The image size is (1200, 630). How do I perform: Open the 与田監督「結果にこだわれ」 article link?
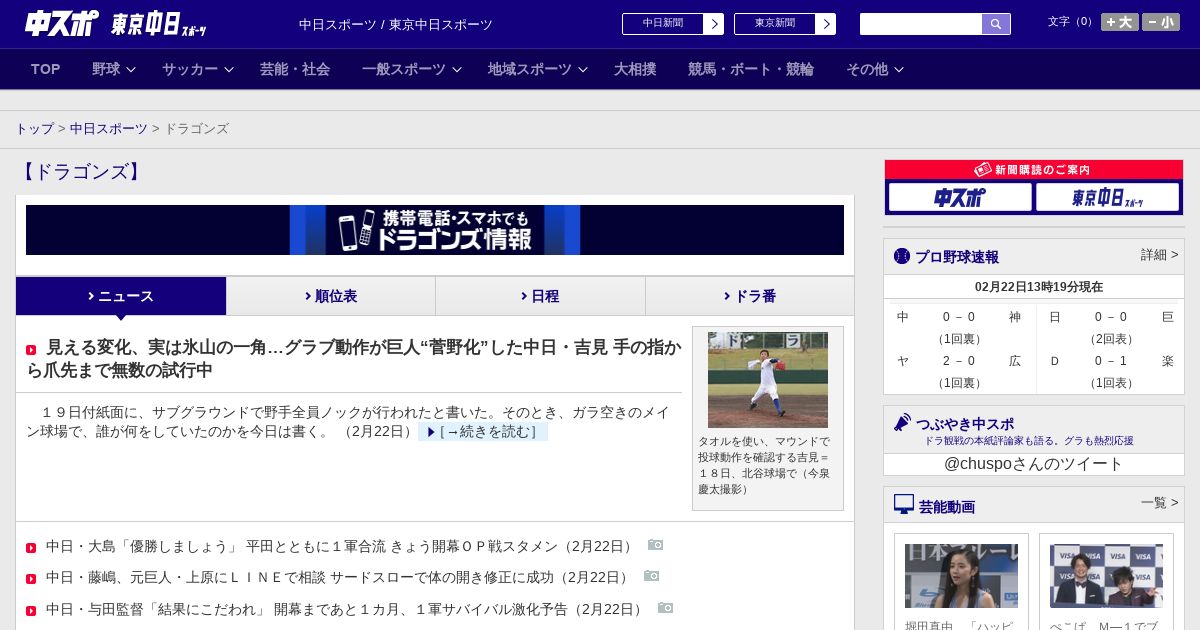pos(346,609)
